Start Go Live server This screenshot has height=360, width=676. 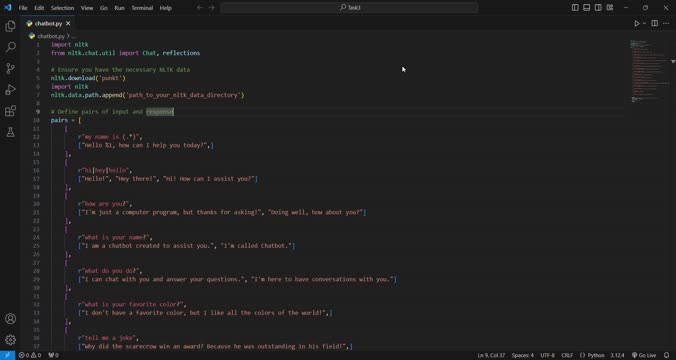click(644, 355)
